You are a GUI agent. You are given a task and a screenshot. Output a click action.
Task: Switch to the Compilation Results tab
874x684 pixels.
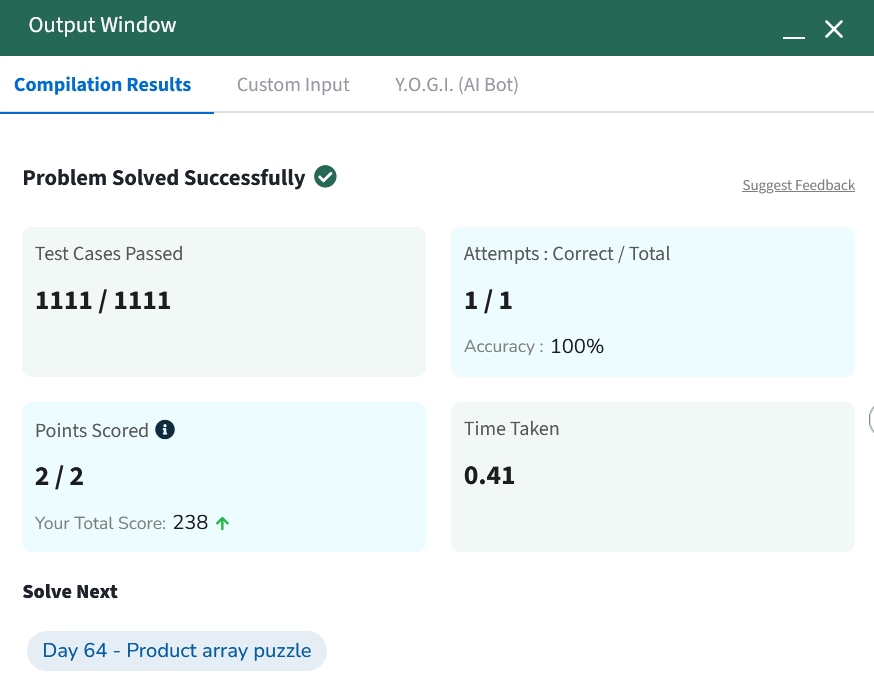(103, 85)
